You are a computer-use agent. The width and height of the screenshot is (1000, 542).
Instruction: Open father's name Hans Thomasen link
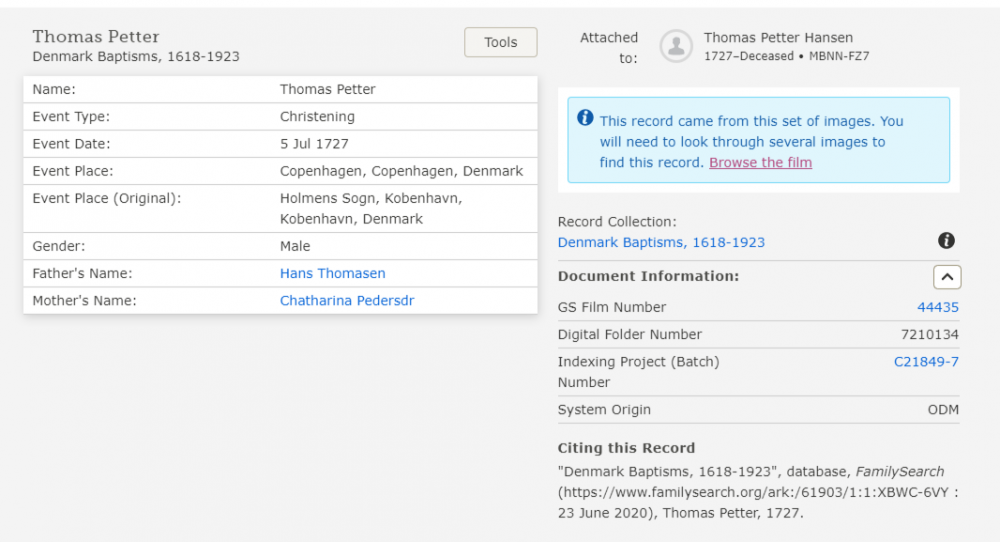(x=332, y=273)
